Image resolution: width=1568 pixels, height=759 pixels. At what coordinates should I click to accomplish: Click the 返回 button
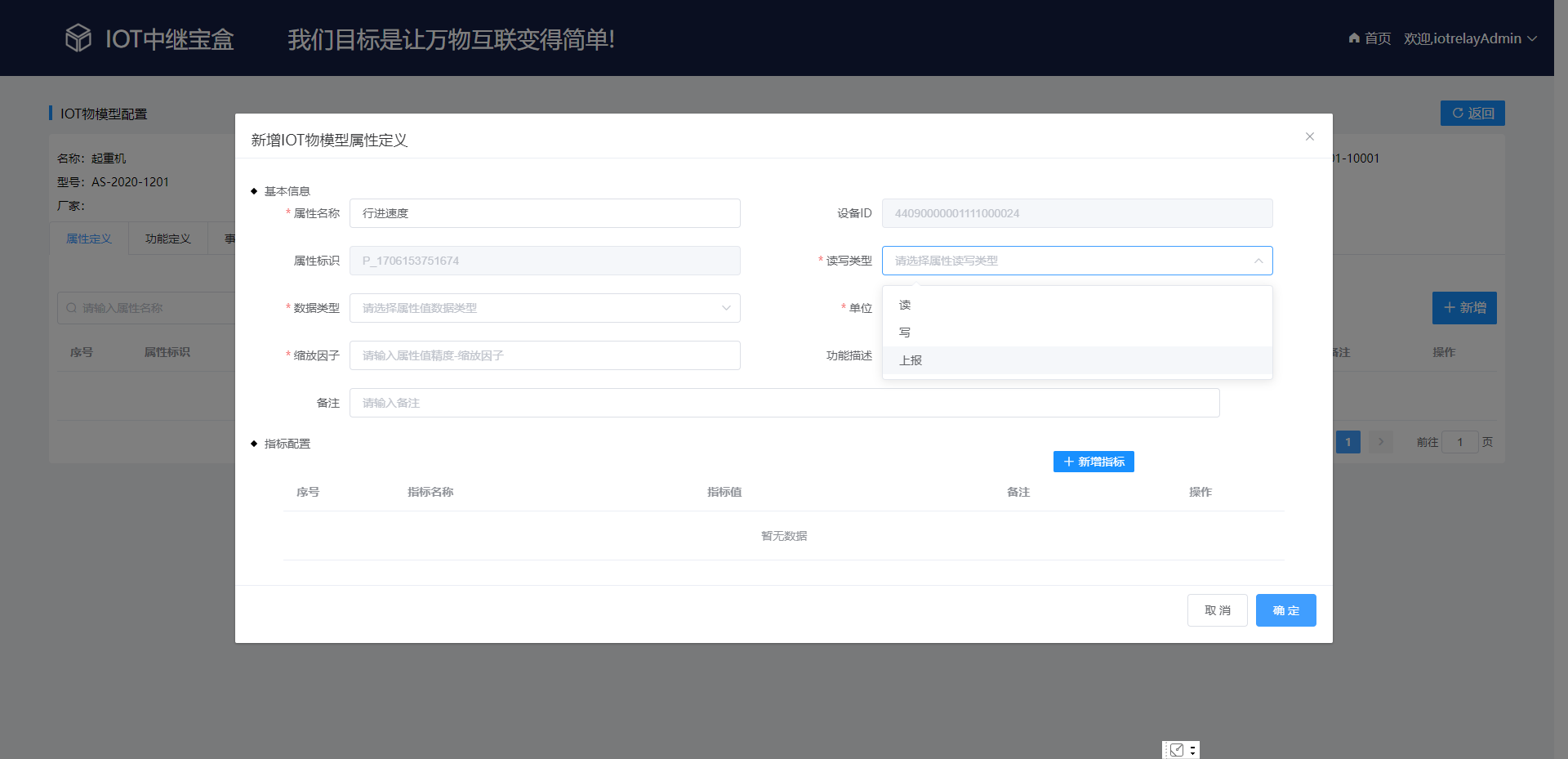pos(1472,113)
